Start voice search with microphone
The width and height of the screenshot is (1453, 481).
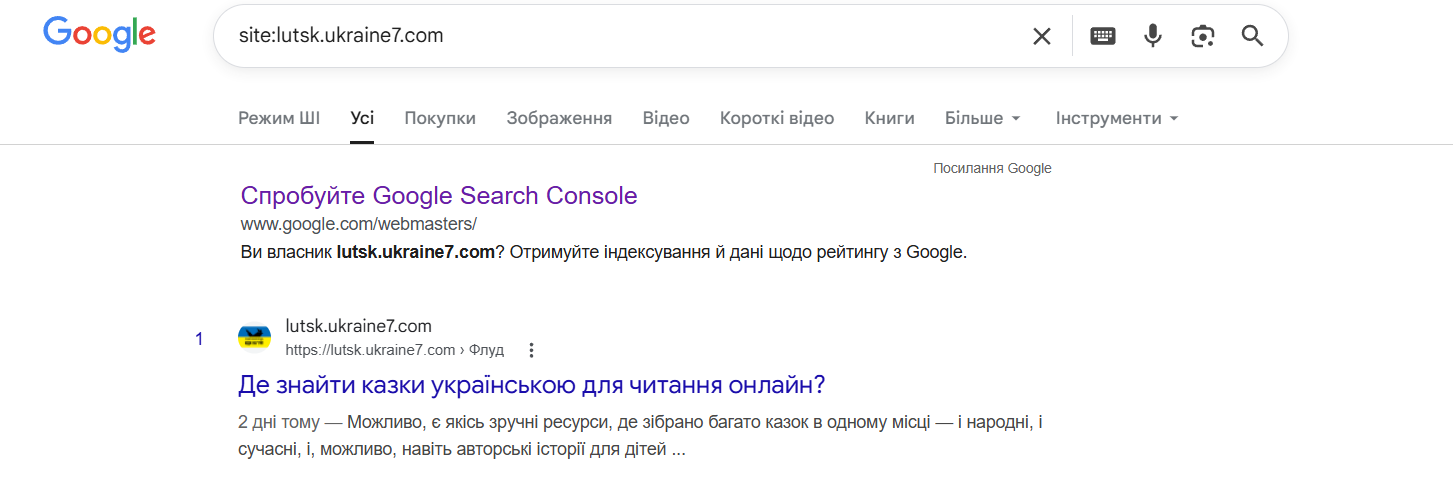pos(1153,36)
